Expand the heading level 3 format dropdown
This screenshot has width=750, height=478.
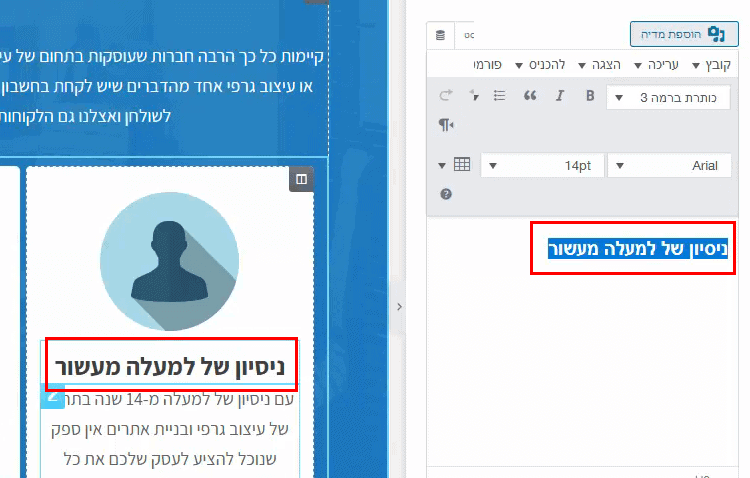tap(668, 98)
